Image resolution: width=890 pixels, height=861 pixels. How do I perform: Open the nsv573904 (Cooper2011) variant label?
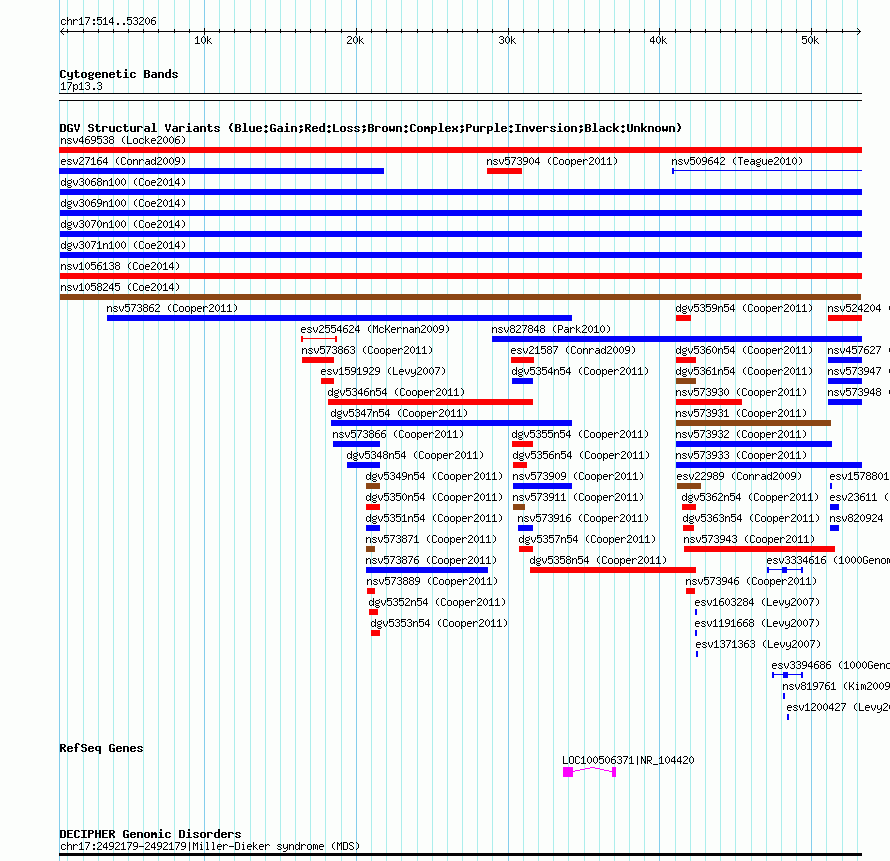coord(552,161)
